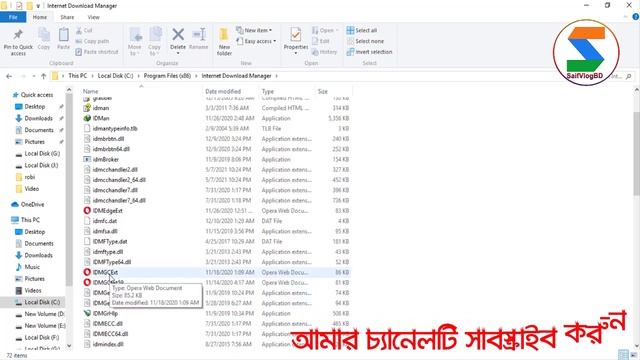Screen dimensions: 640x360
Task: Click Copy path command
Action: tap(92, 41)
